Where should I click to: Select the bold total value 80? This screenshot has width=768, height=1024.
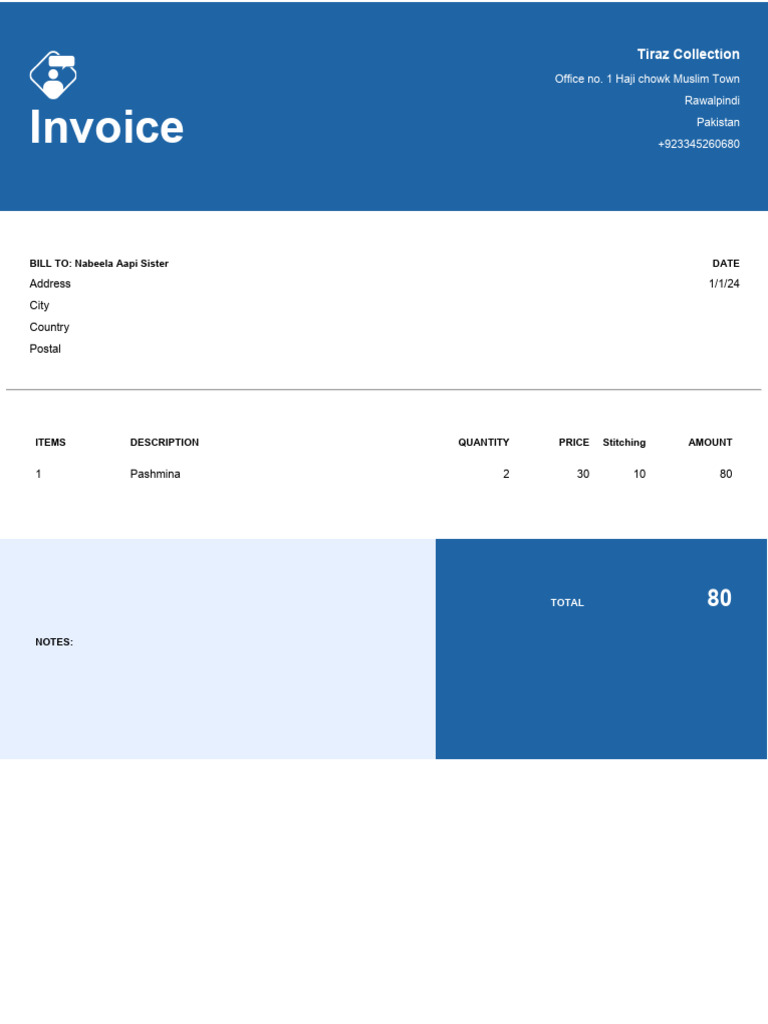719,598
